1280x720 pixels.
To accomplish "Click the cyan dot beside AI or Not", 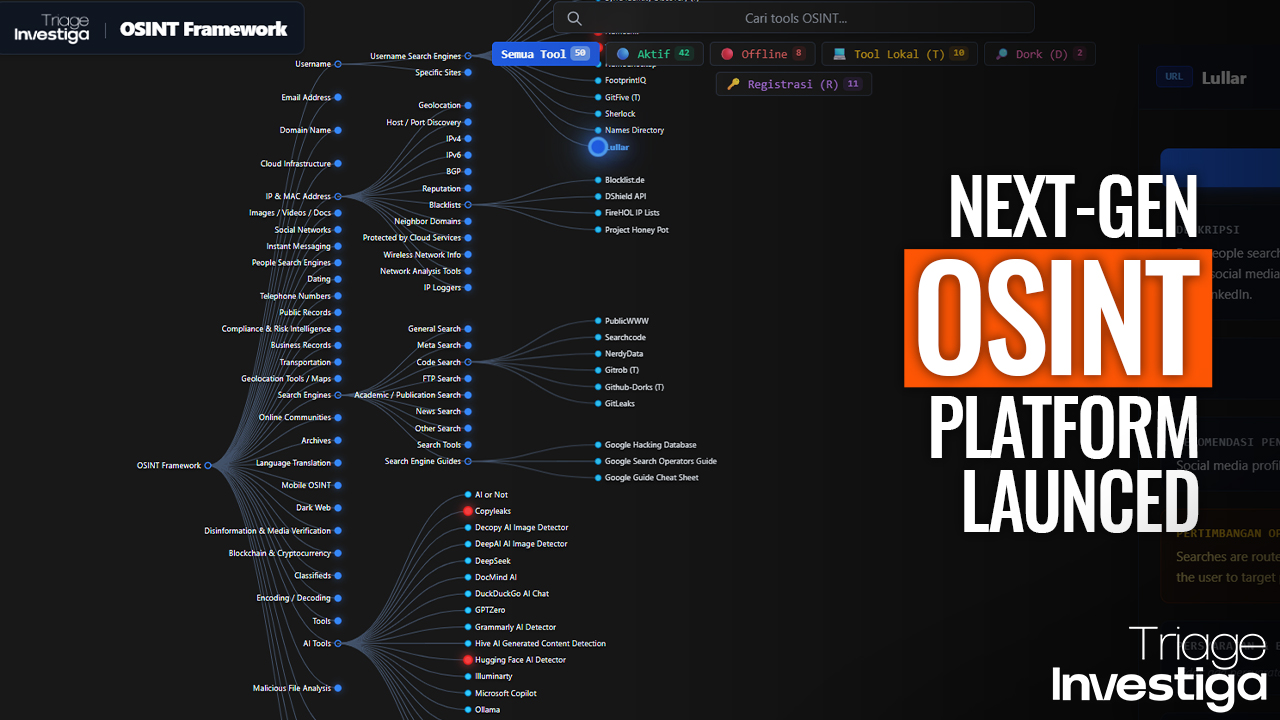I will pos(467,495).
